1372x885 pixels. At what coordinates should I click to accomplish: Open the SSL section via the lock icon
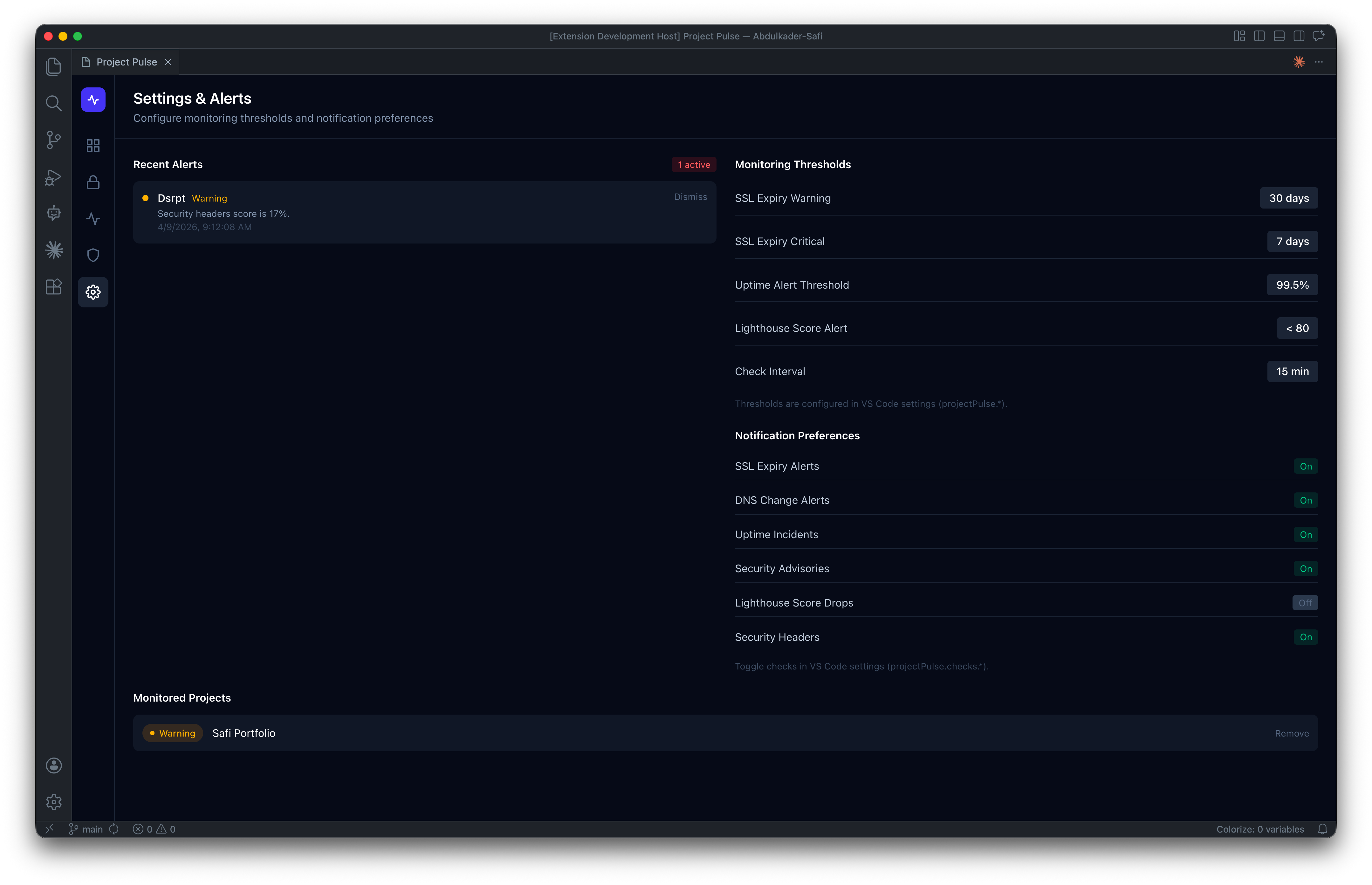pyautogui.click(x=93, y=182)
